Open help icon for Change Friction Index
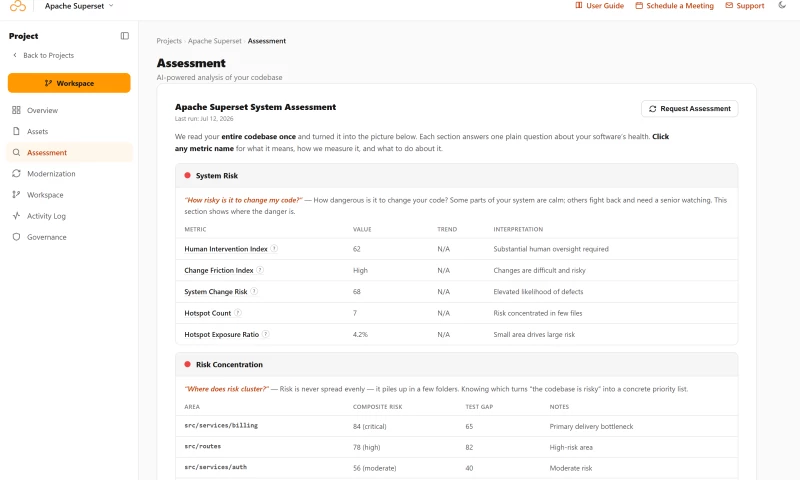 pos(260,270)
